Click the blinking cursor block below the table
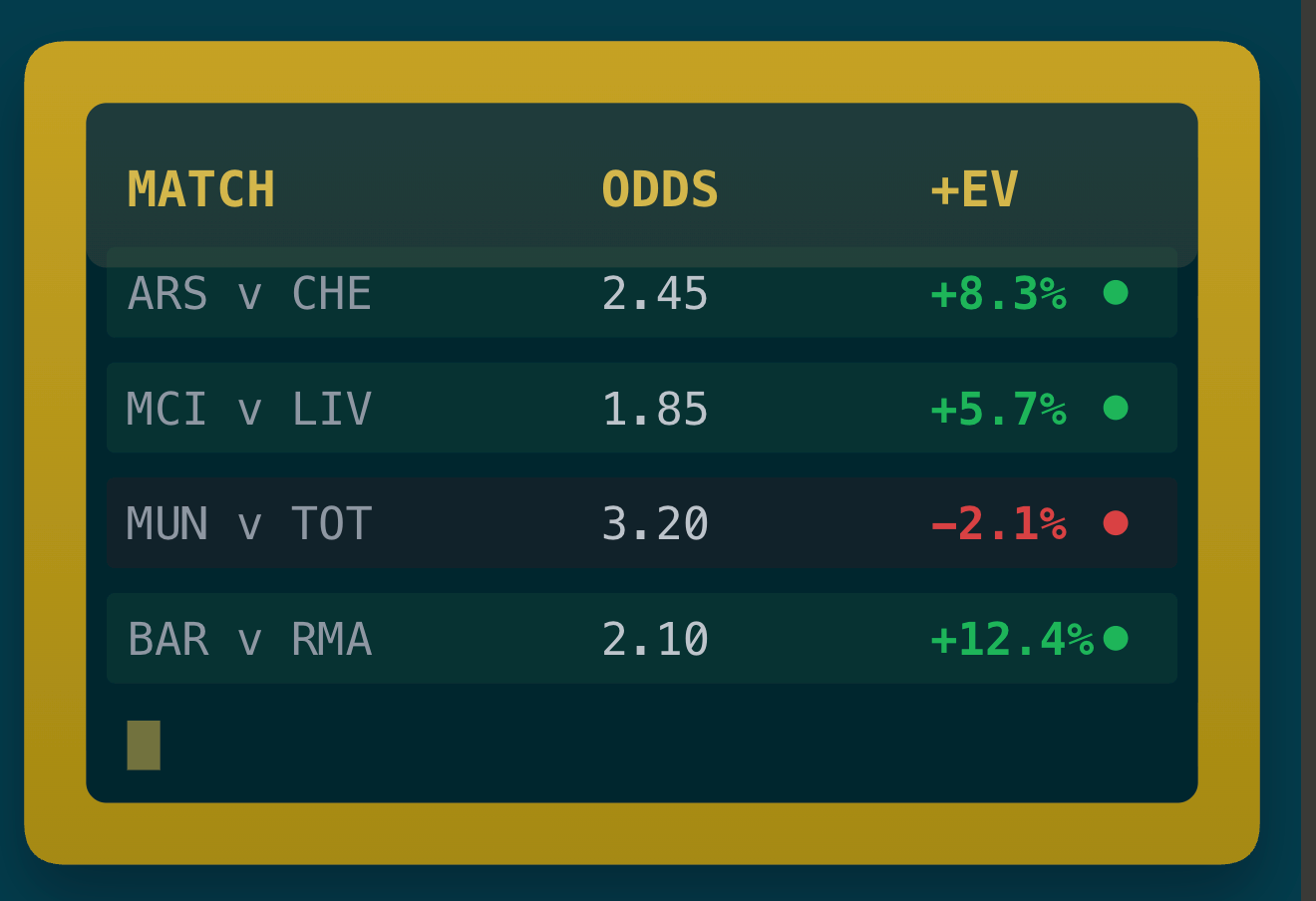 point(144,746)
